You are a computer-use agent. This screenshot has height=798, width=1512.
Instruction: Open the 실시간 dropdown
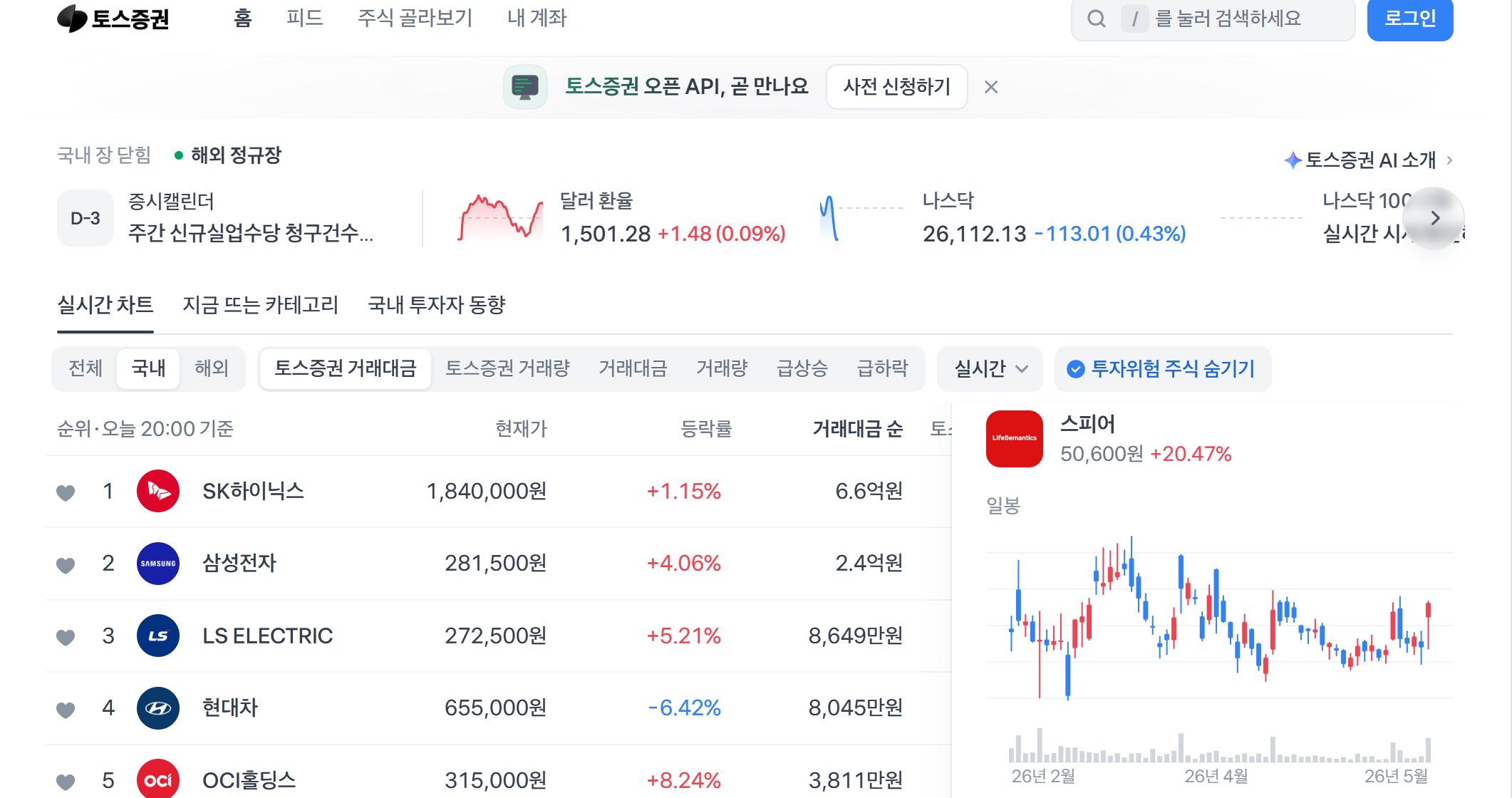pyautogui.click(x=990, y=368)
